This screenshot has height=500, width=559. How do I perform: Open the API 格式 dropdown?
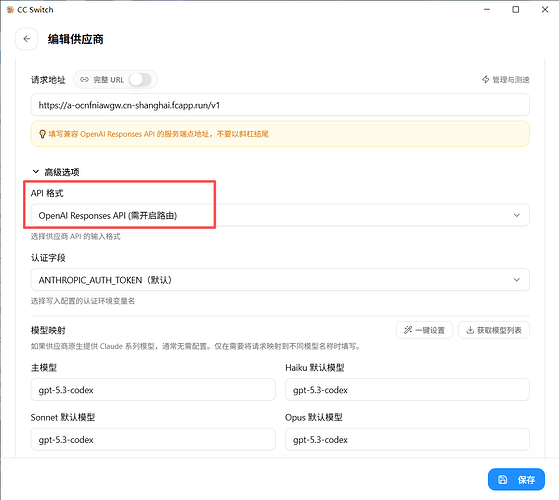[x=280, y=215]
